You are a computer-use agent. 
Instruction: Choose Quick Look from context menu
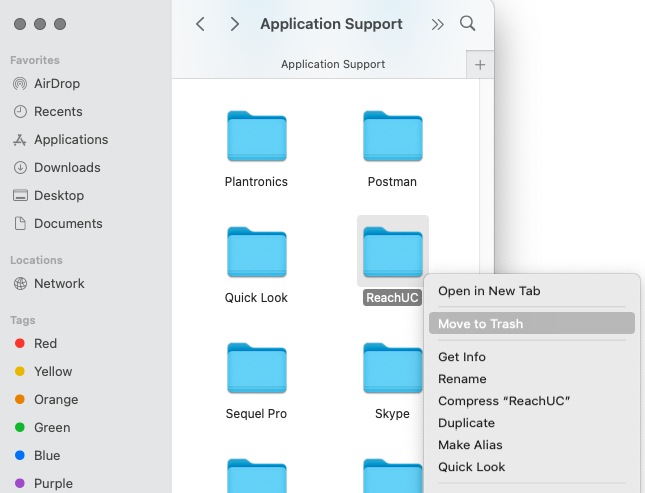tap(471, 467)
